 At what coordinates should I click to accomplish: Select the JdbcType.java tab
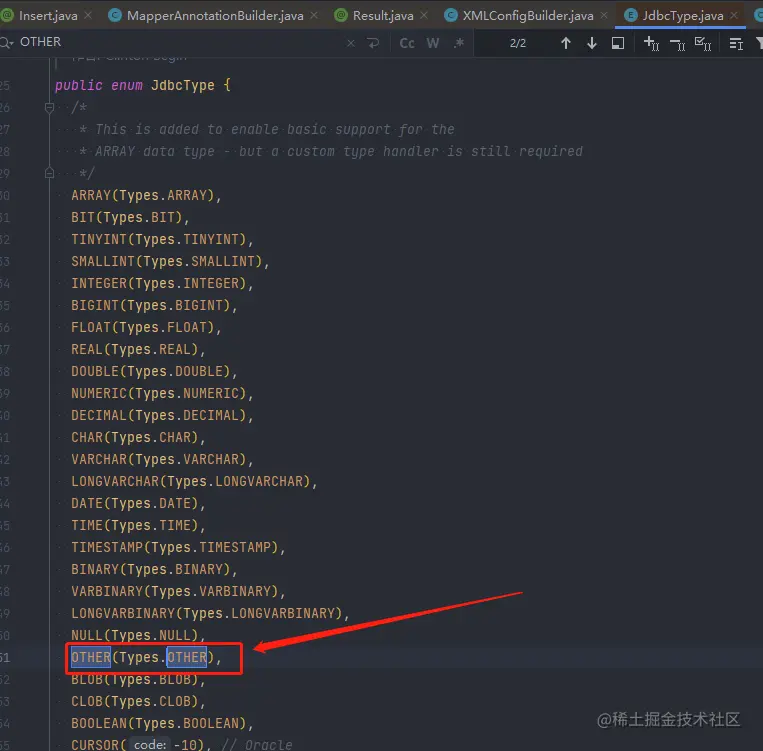coord(680,16)
